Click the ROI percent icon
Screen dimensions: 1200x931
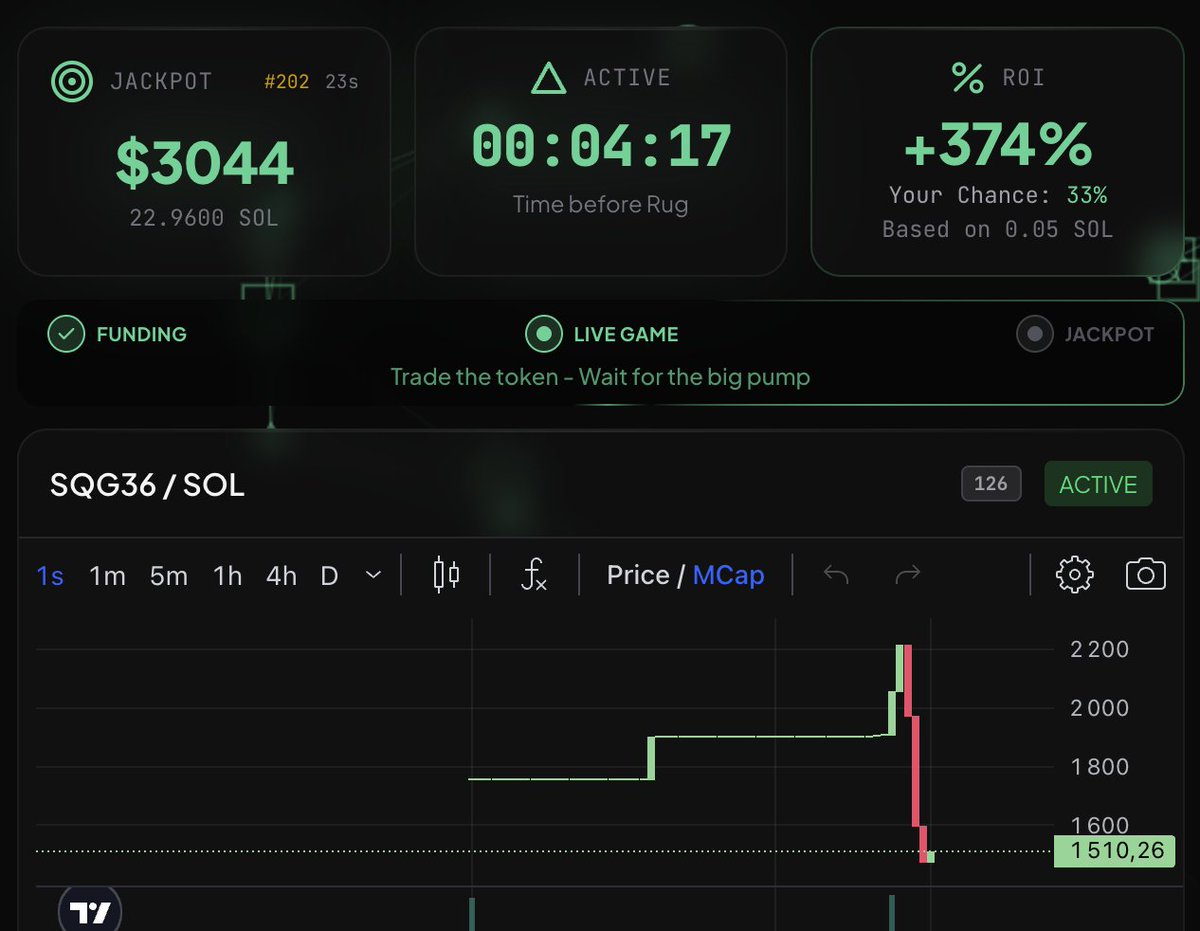(967, 78)
